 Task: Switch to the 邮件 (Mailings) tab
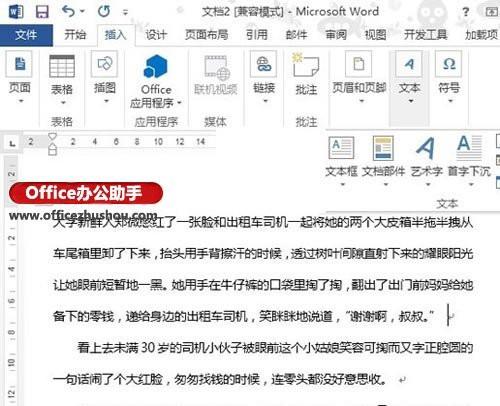pos(296,35)
